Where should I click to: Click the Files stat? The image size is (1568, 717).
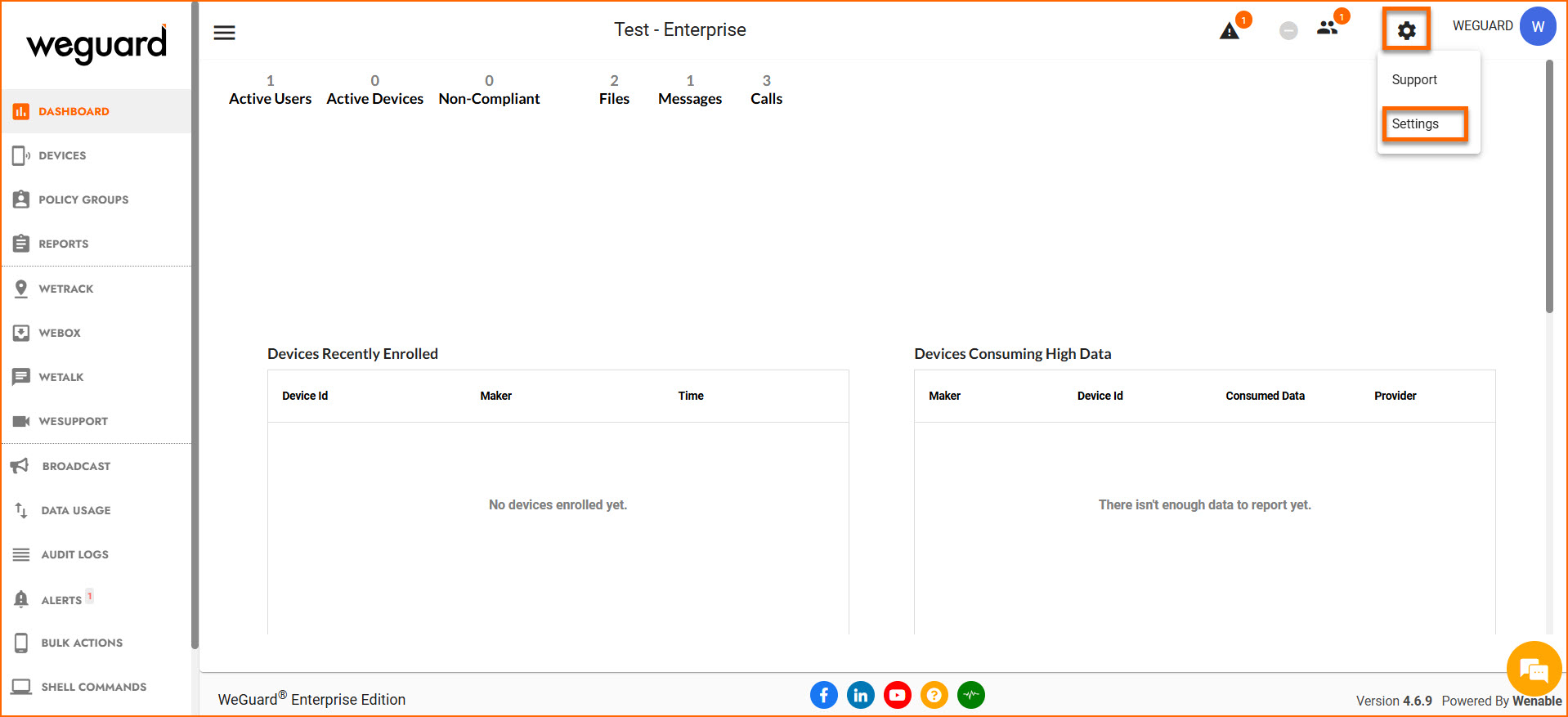pyautogui.click(x=614, y=90)
